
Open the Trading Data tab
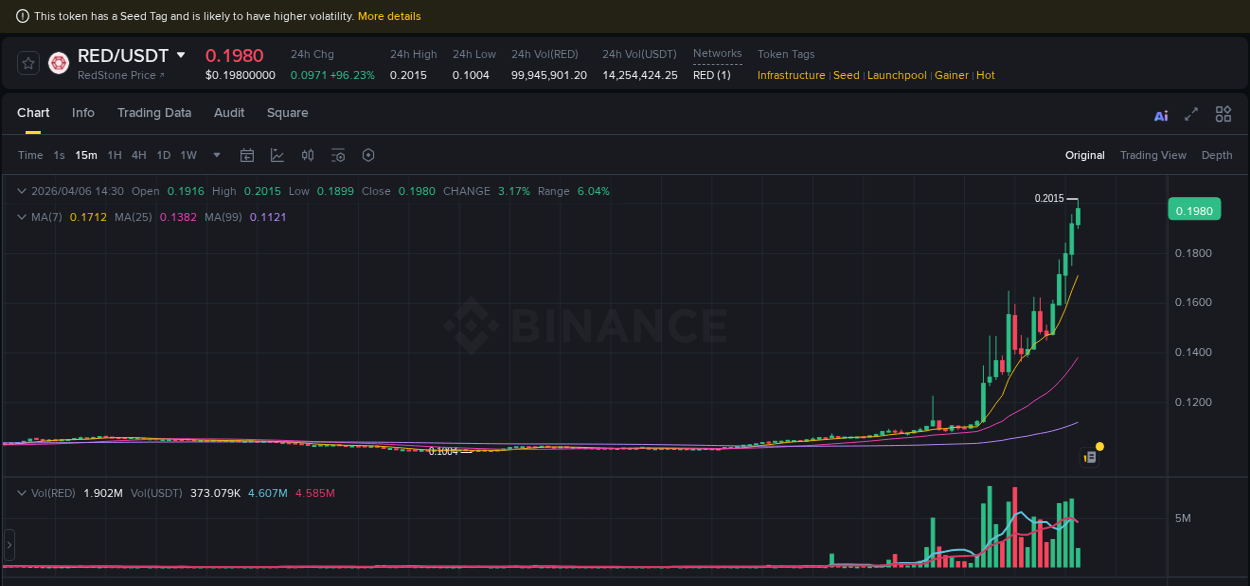[x=154, y=113]
